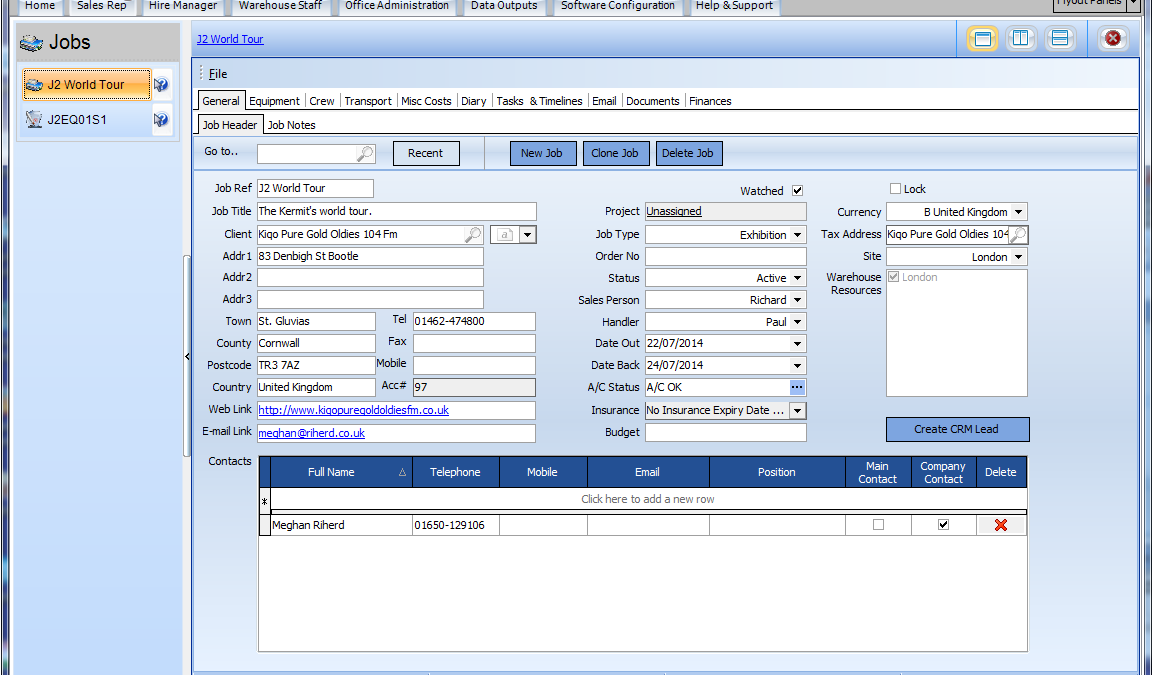Delete Meghan Riherd contact with red X
The width and height of the screenshot is (1152, 675).
[1001, 525]
